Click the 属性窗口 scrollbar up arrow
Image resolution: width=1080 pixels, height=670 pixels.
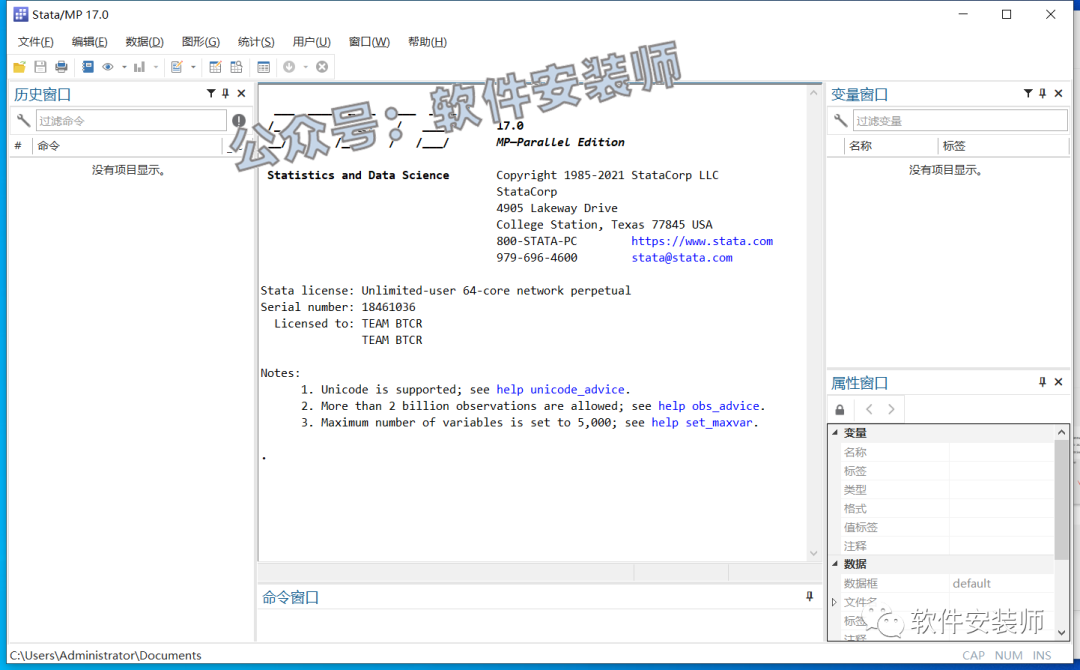[x=1061, y=432]
